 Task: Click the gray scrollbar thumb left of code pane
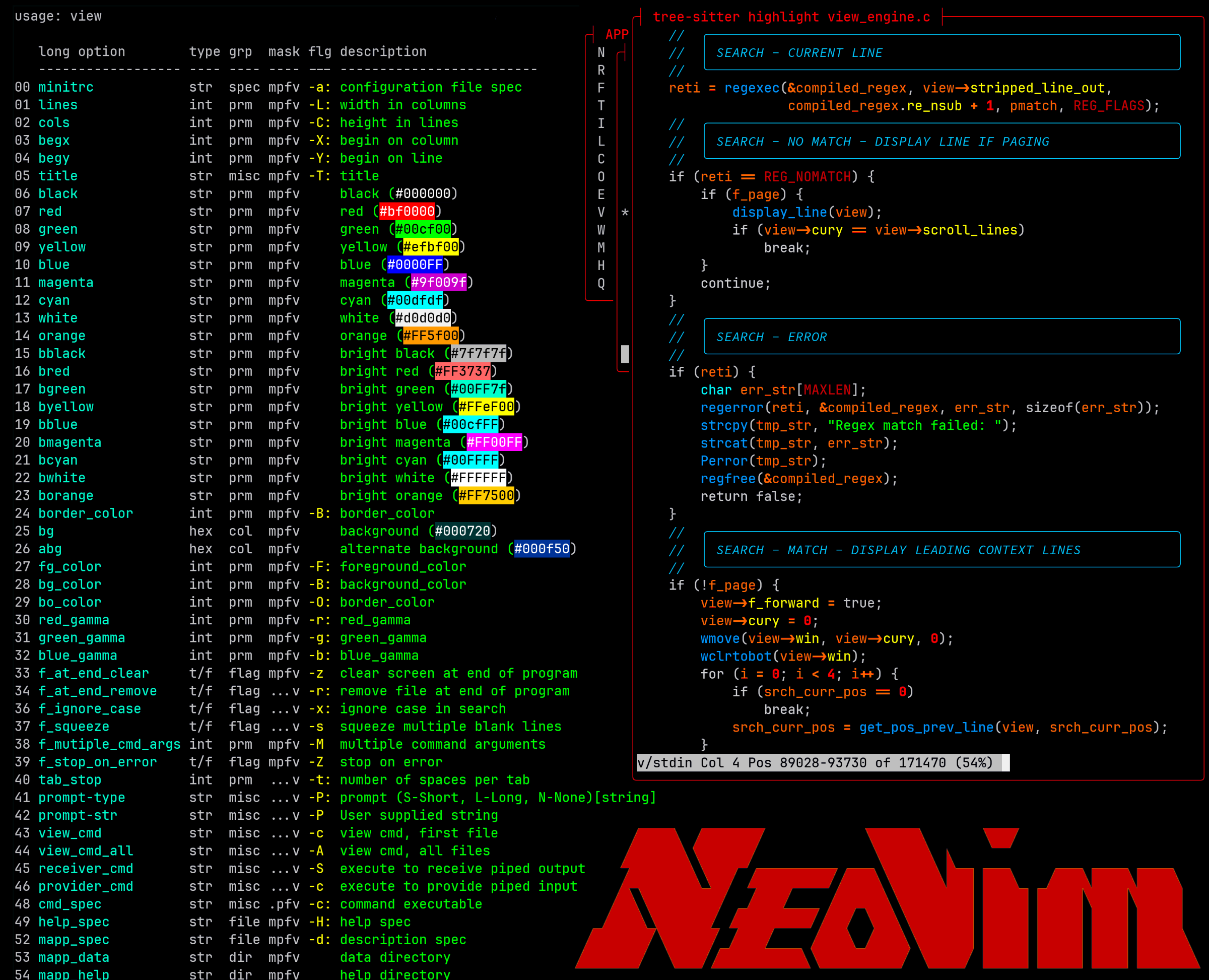pyautogui.click(x=625, y=354)
